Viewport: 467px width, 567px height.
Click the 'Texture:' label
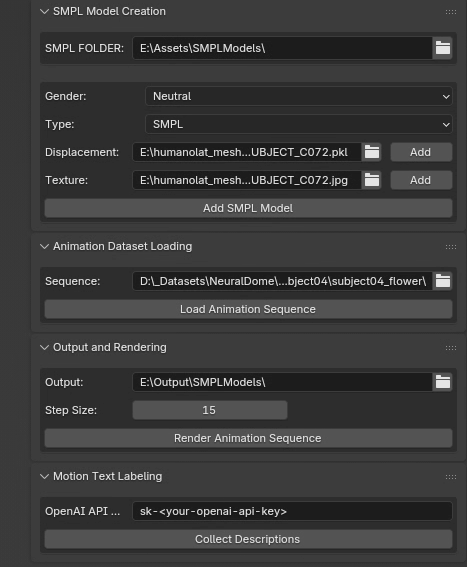66,180
